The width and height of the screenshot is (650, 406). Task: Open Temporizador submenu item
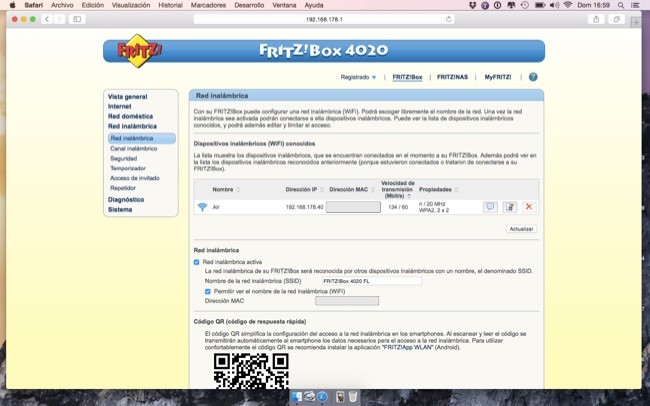[128, 168]
